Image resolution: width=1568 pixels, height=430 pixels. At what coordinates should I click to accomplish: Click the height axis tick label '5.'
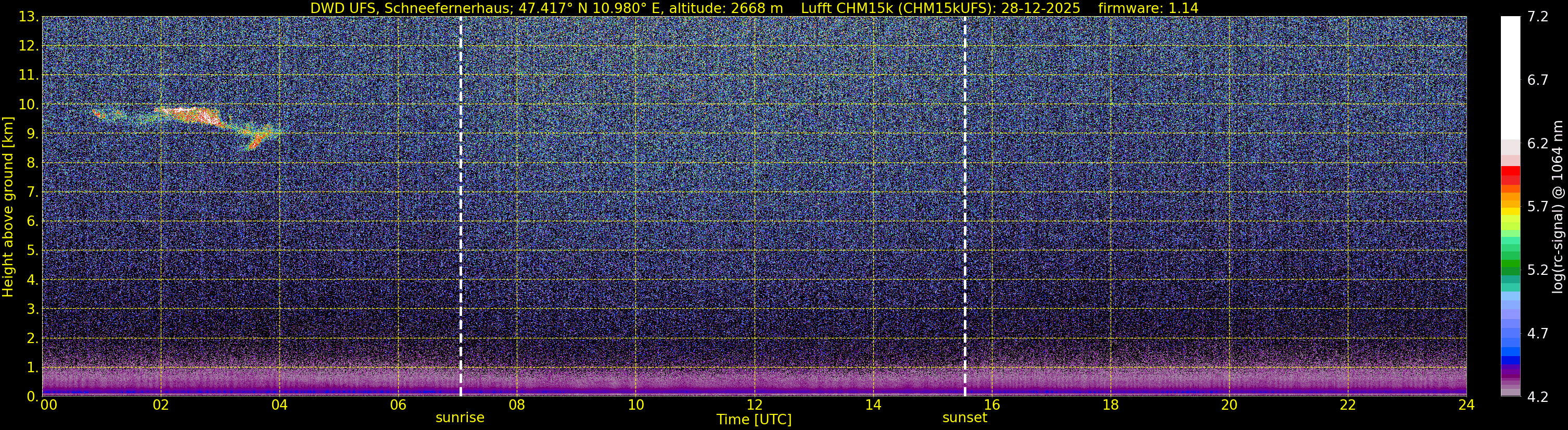click(32, 251)
